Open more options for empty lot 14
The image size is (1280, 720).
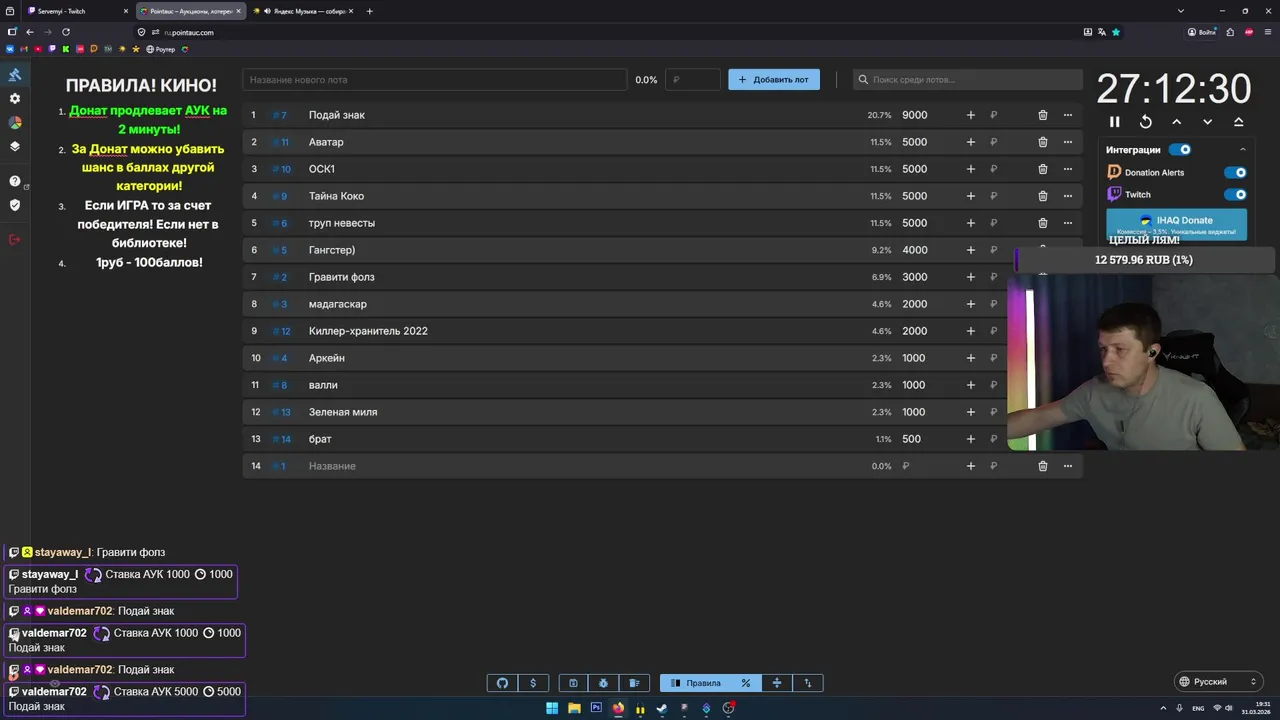[1068, 466]
